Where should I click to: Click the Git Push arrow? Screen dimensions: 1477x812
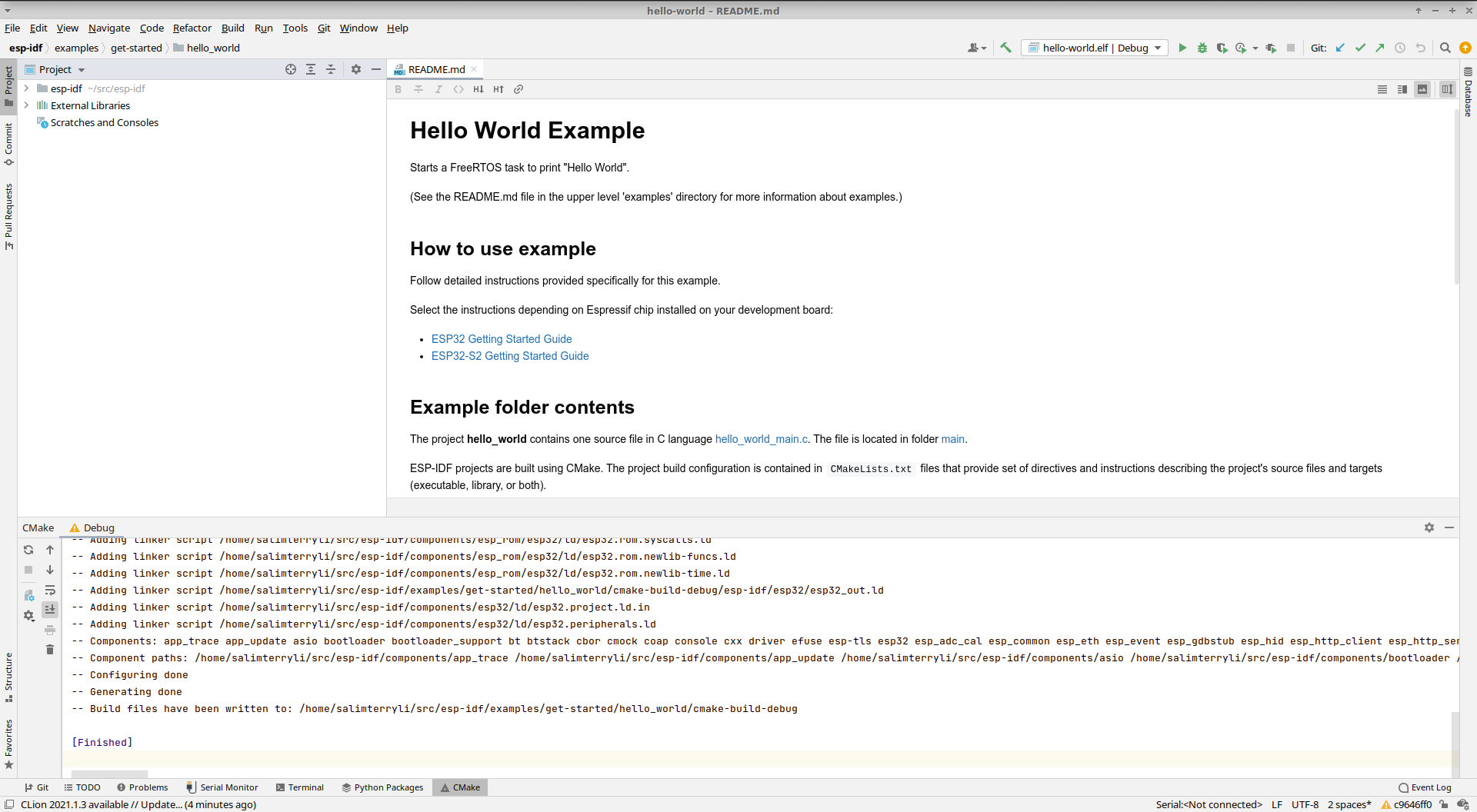pos(1380,48)
